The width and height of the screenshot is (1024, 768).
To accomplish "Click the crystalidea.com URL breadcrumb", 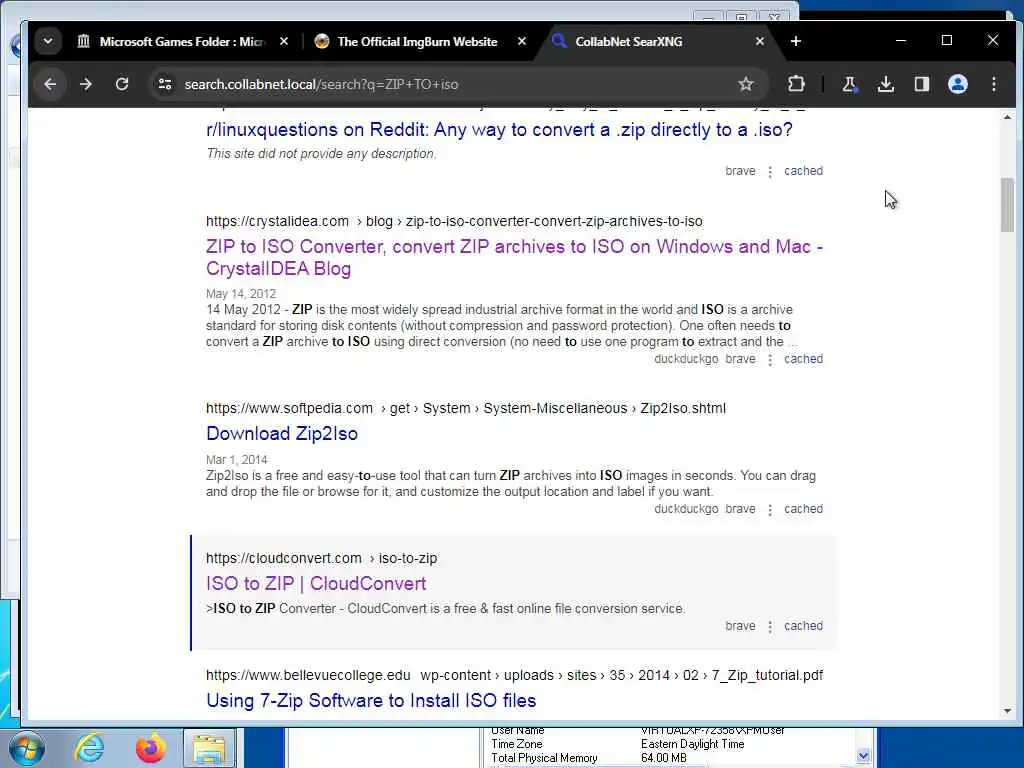I will coord(454,221).
